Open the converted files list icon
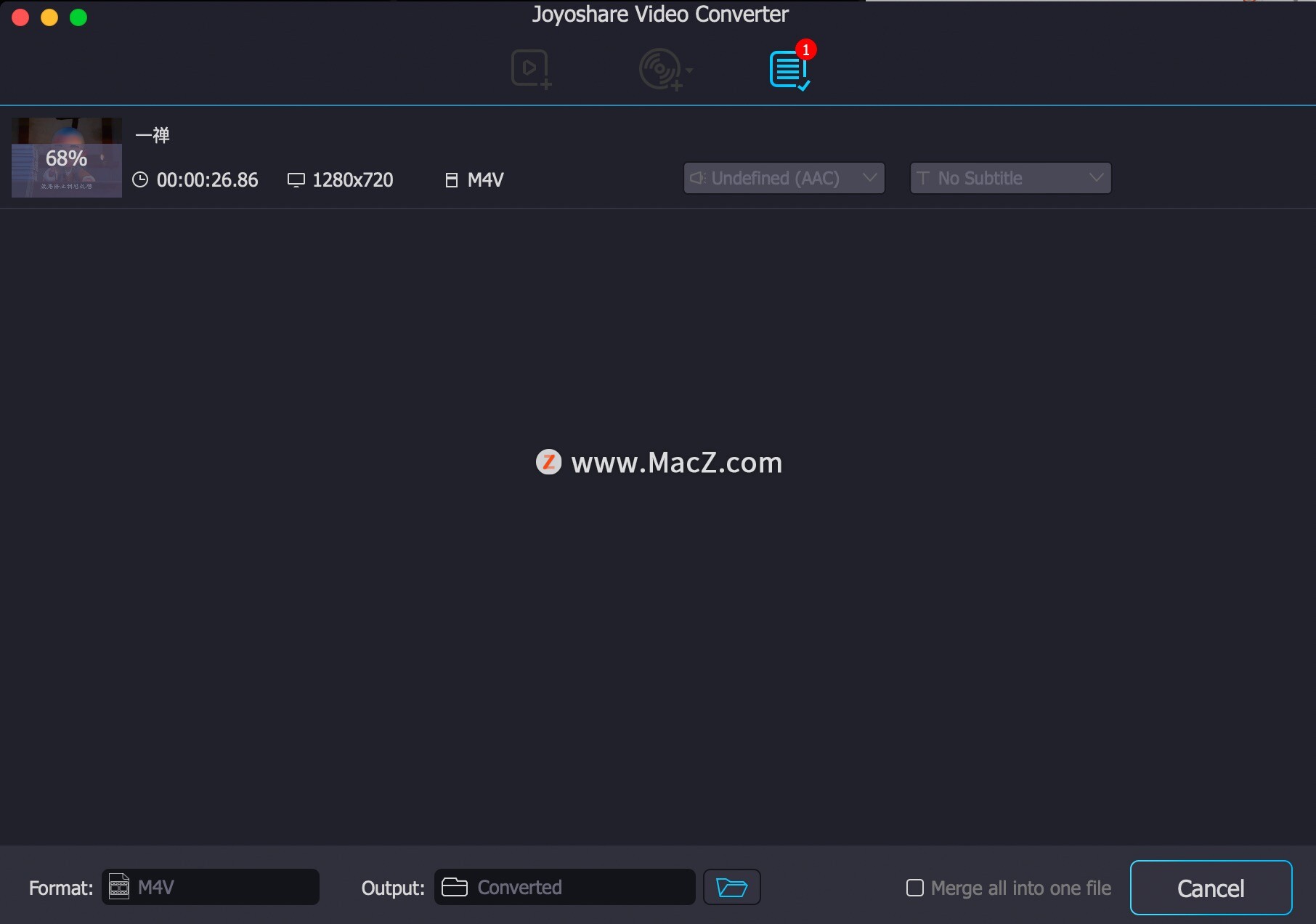 point(790,70)
